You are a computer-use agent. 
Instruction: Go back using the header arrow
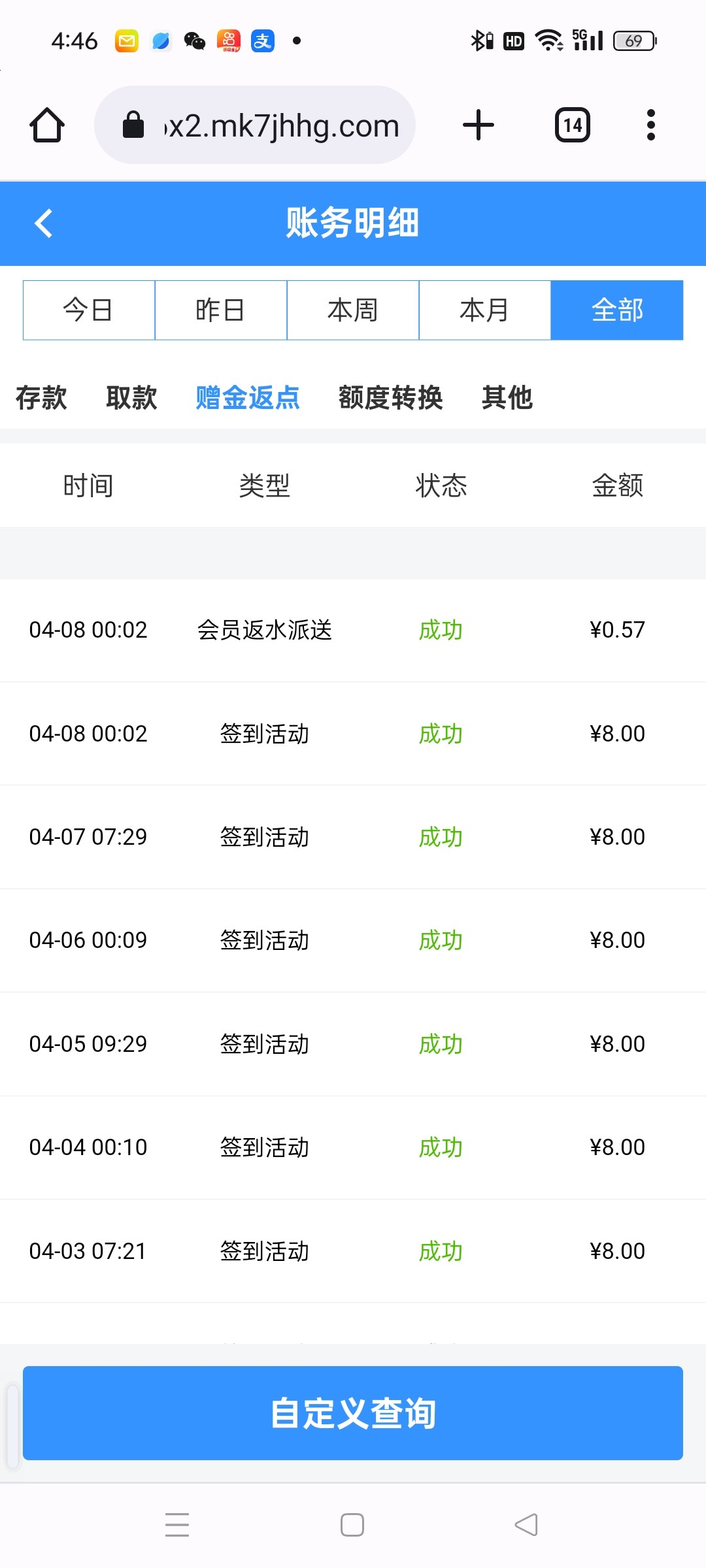pos(43,223)
